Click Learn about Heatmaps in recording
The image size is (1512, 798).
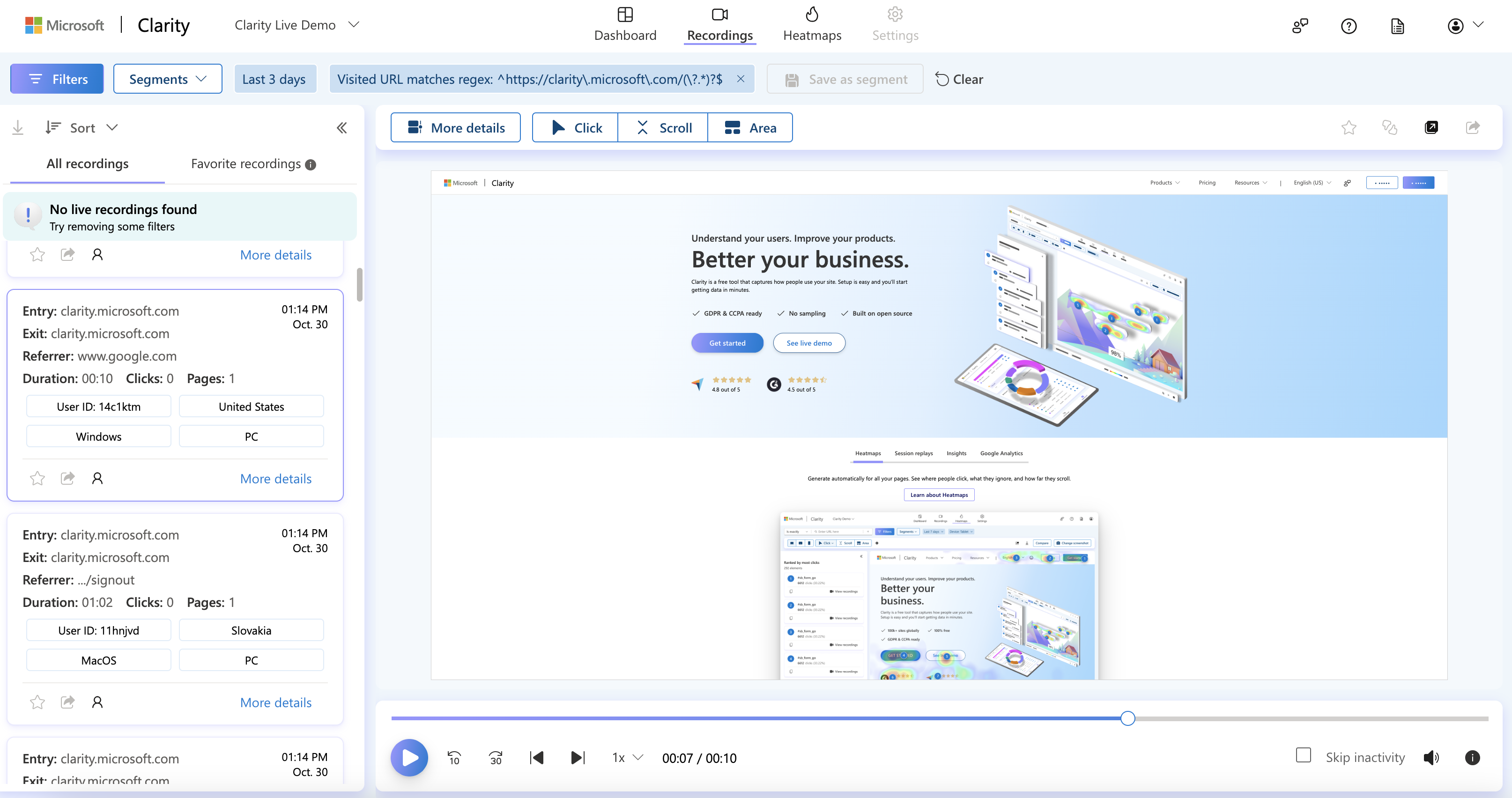(939, 495)
